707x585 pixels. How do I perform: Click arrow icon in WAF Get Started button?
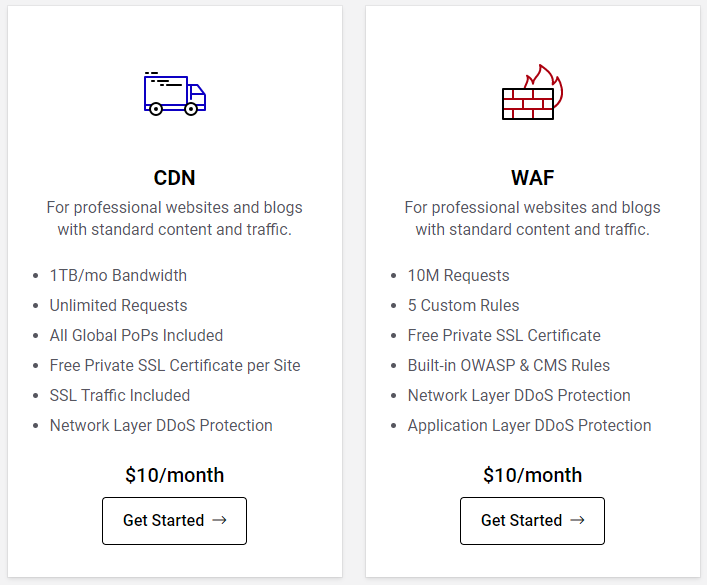[x=578, y=520]
